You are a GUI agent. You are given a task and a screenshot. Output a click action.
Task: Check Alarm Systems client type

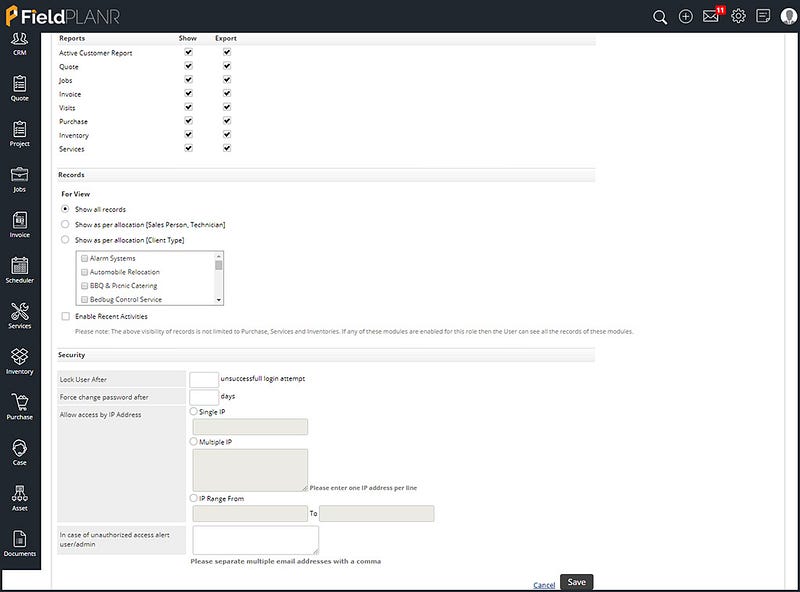[x=85, y=259]
